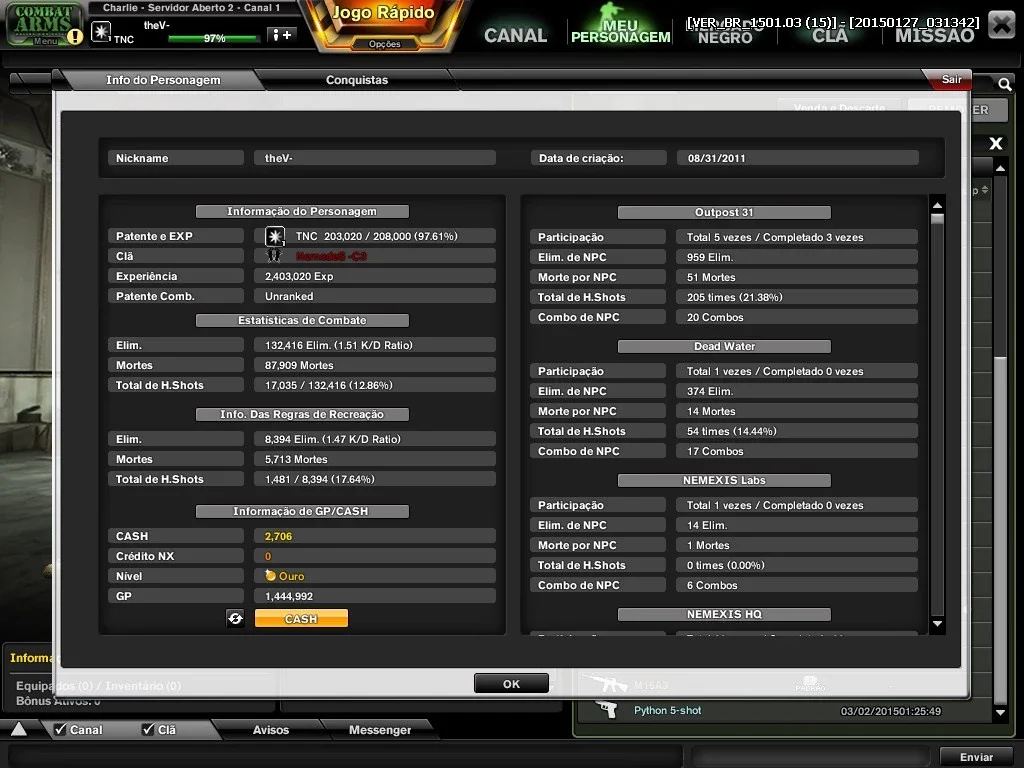Image resolution: width=1024 pixels, height=768 pixels.
Task: Click stats panel scroll down arrow
Action: pyautogui.click(x=937, y=624)
